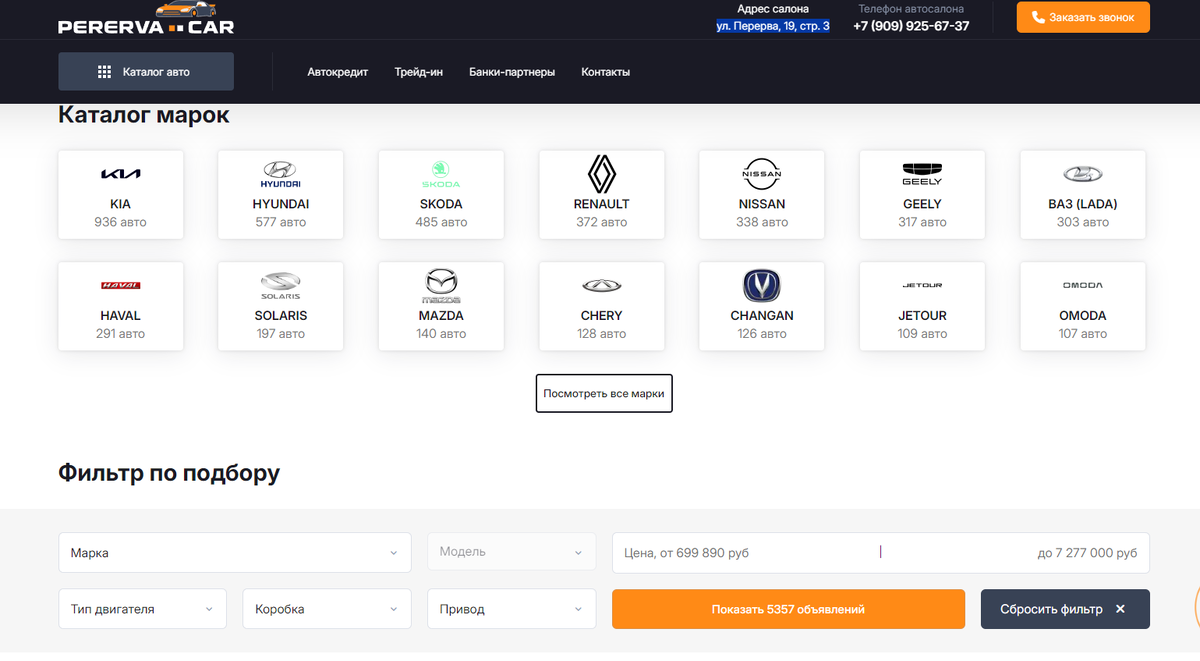Click the MAZDA 140 авто count
1200x661 pixels.
pyautogui.click(x=441, y=333)
